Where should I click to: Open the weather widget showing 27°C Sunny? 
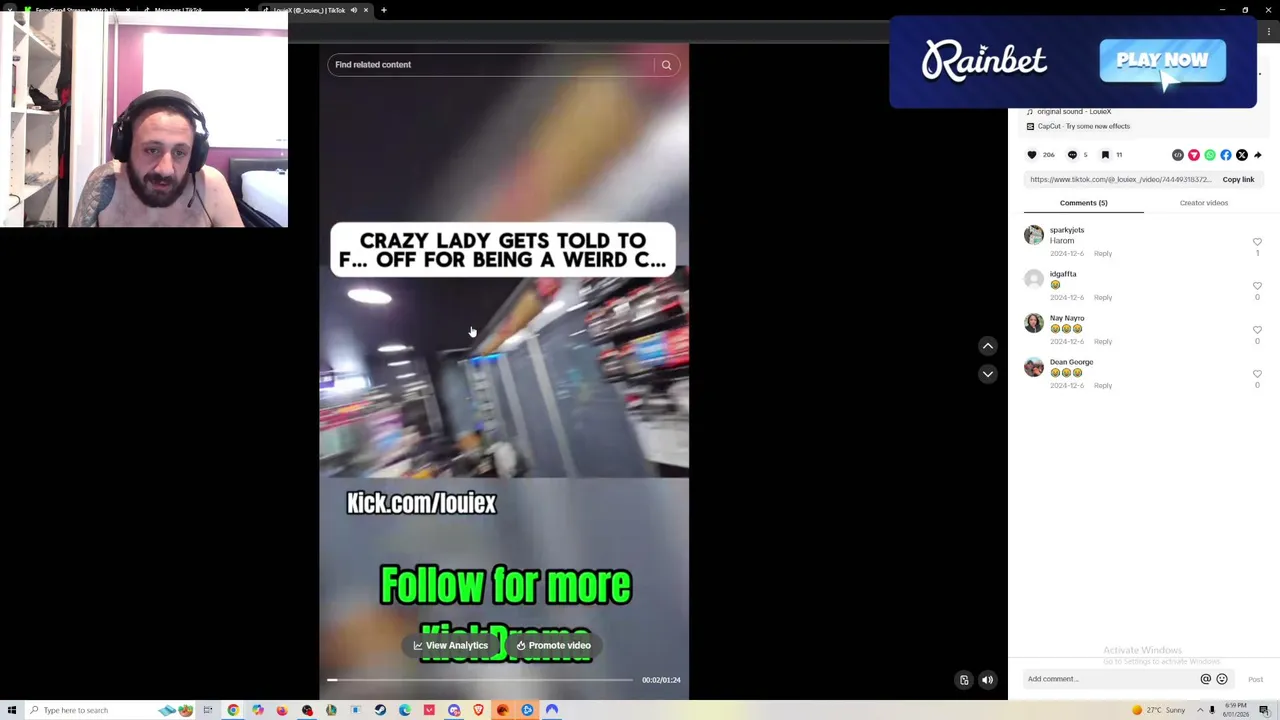[x=1158, y=710]
